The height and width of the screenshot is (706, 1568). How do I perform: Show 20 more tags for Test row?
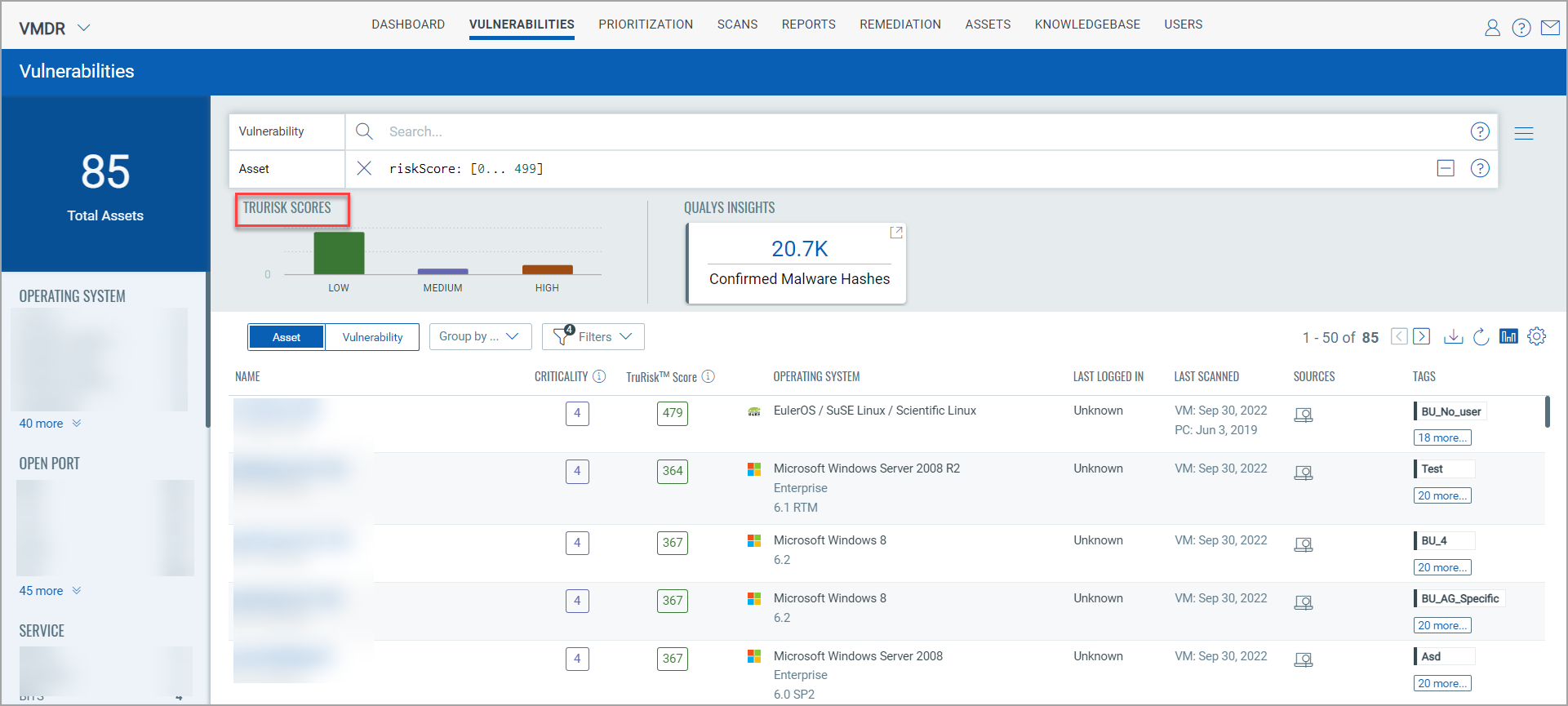click(x=1442, y=495)
